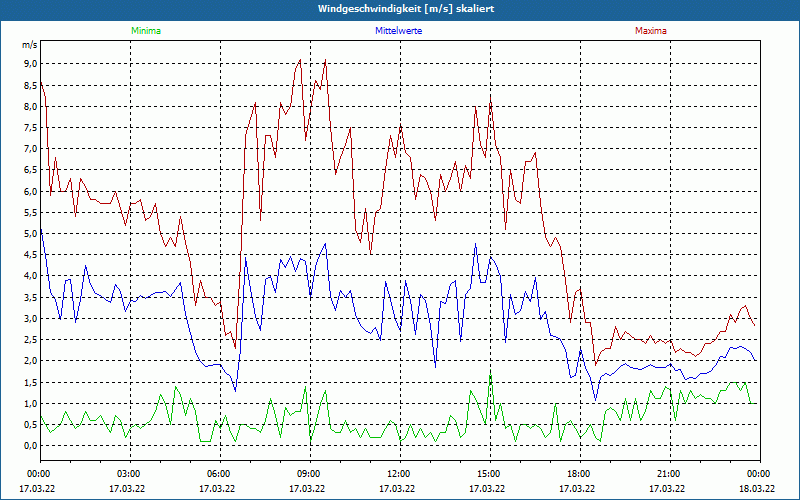Select the green 'Minima' legend label
Image resolution: width=800 pixels, height=500 pixels.
point(146,31)
